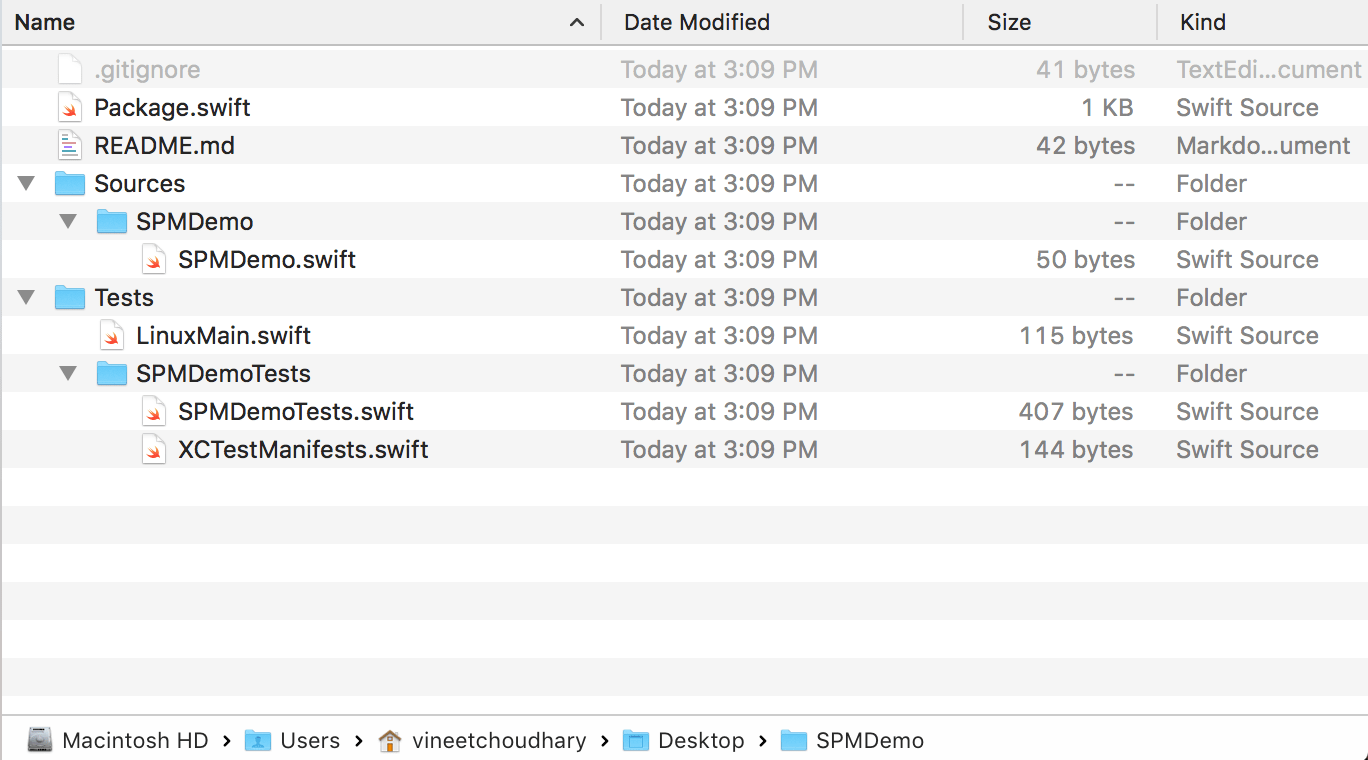The width and height of the screenshot is (1368, 760).
Task: Click the .gitignore file icon
Action: 69,70
